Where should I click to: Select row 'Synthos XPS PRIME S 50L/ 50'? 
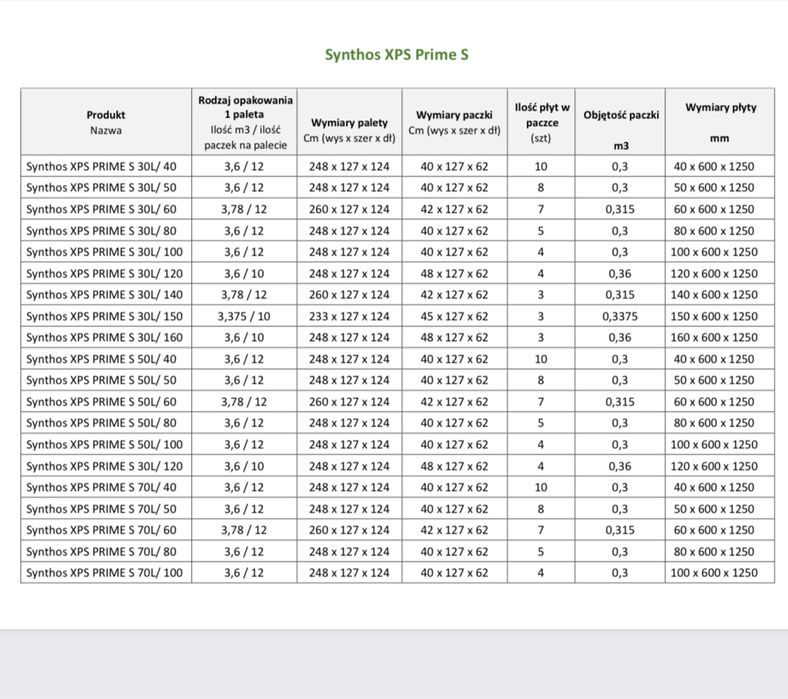click(398, 380)
